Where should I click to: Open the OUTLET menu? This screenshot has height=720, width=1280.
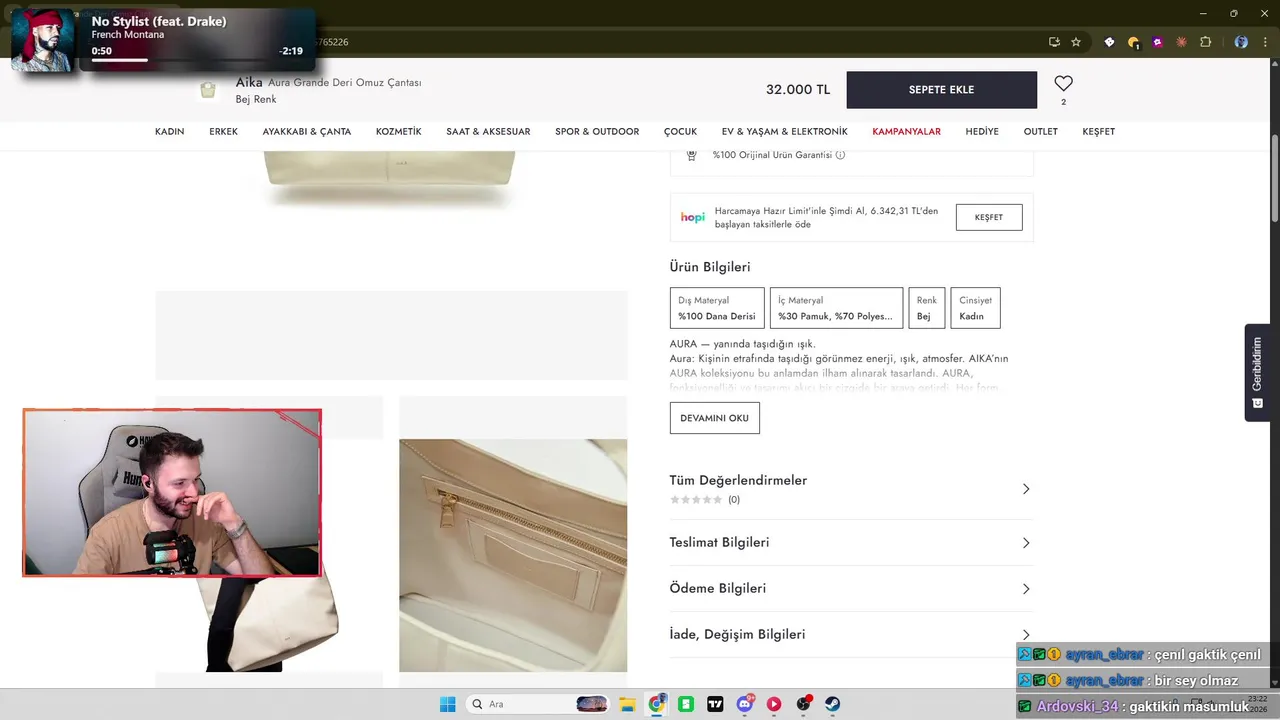[1040, 132]
